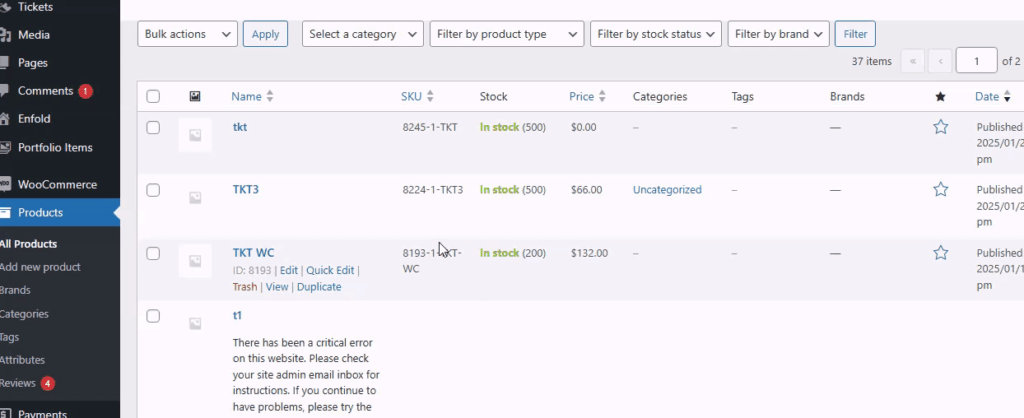The image size is (1024, 418).
Task: Click the featured star column header
Action: click(940, 97)
